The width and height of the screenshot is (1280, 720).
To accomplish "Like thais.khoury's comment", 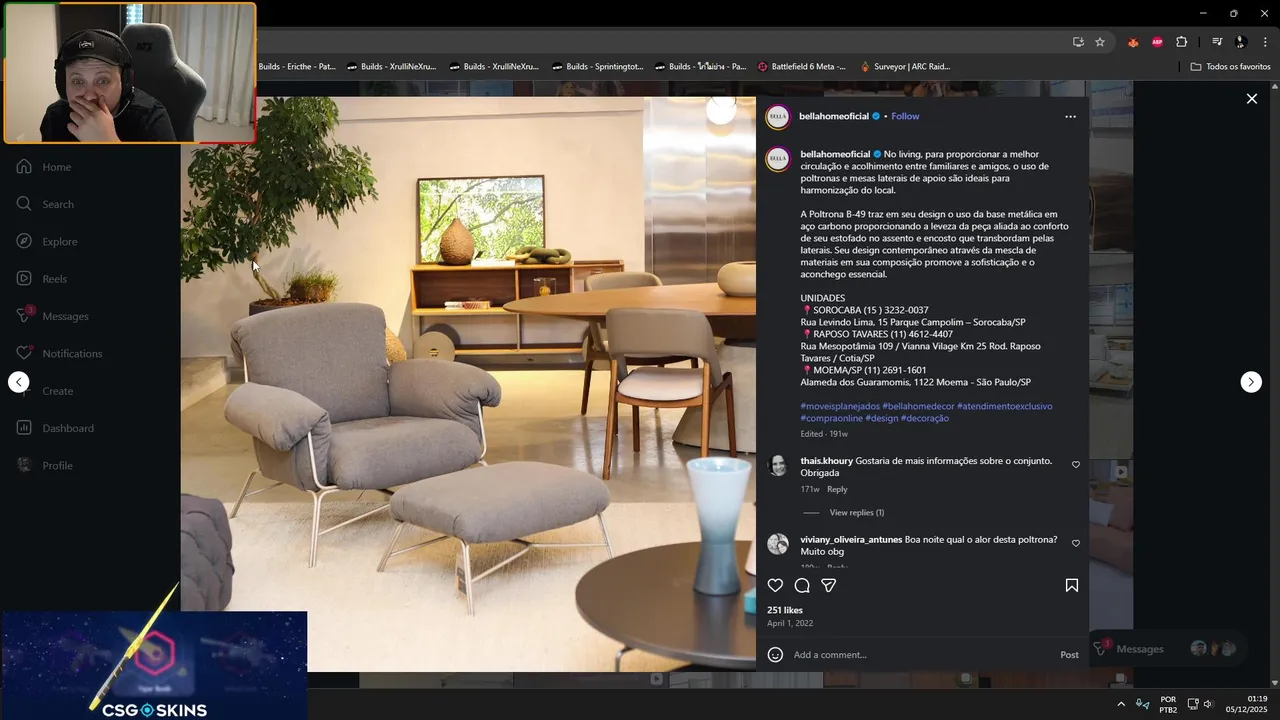I will point(1076,464).
